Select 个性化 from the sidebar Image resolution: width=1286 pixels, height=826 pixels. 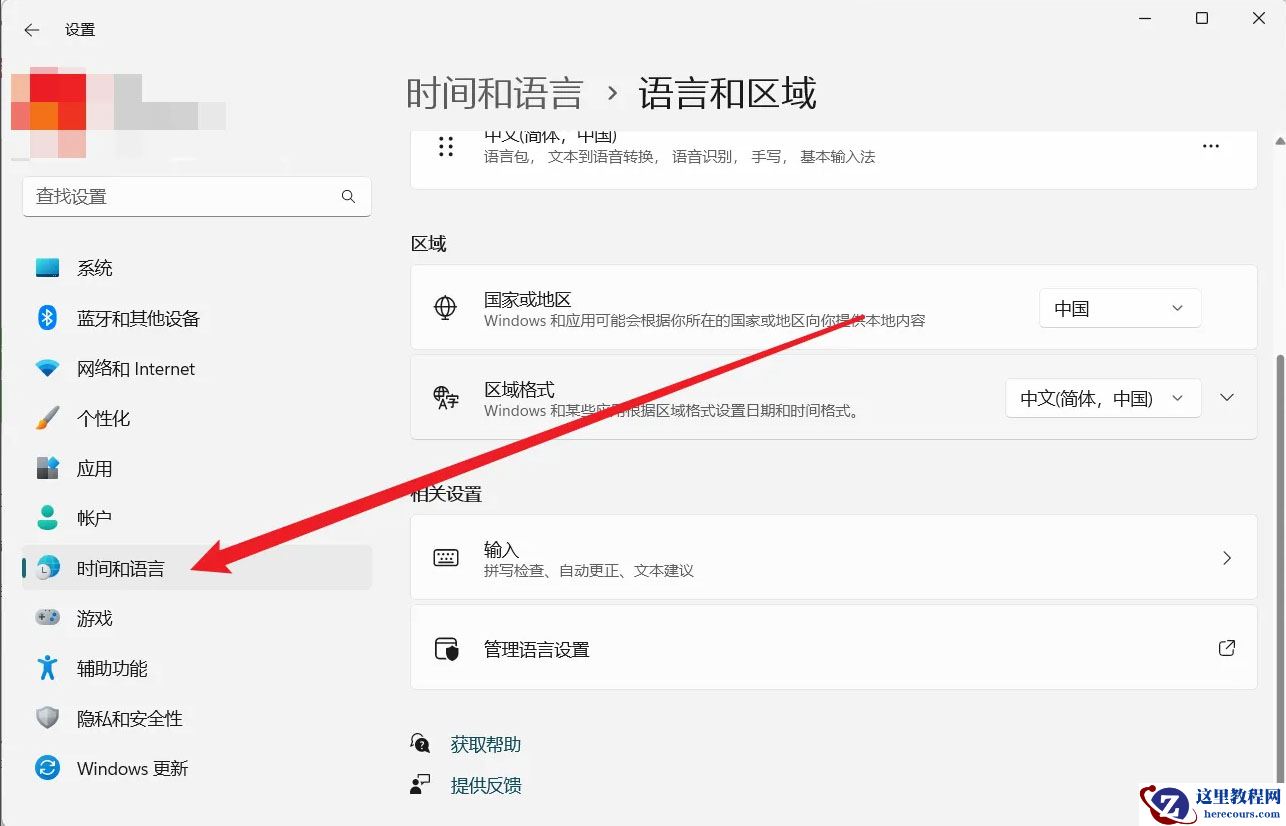pyautogui.click(x=103, y=418)
